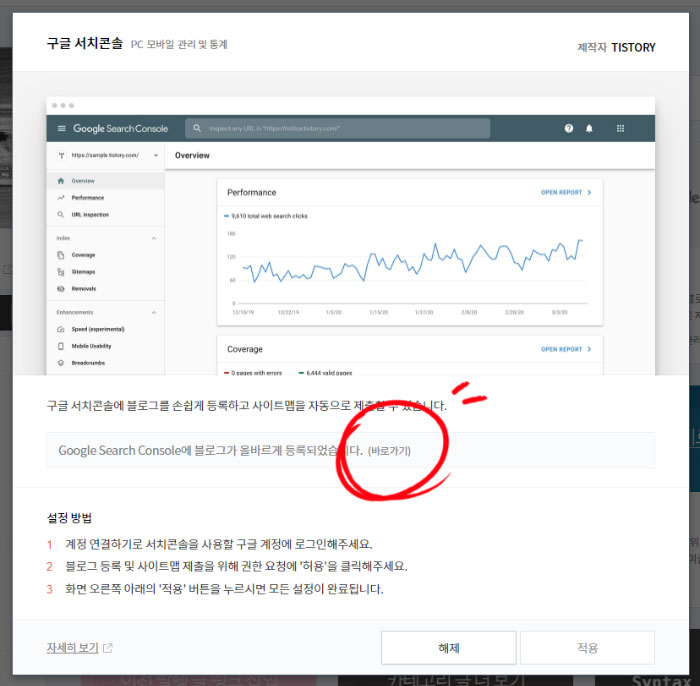Collapse the Index section chevron in preview

[154, 238]
